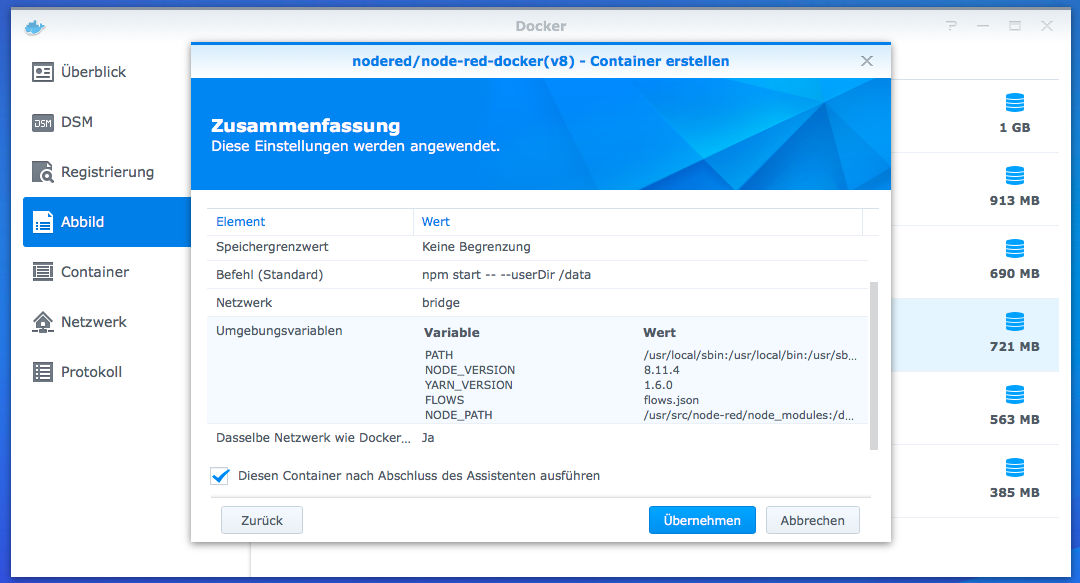Click the Abbild image icon
Image resolution: width=1080 pixels, height=583 pixels.
coord(43,222)
